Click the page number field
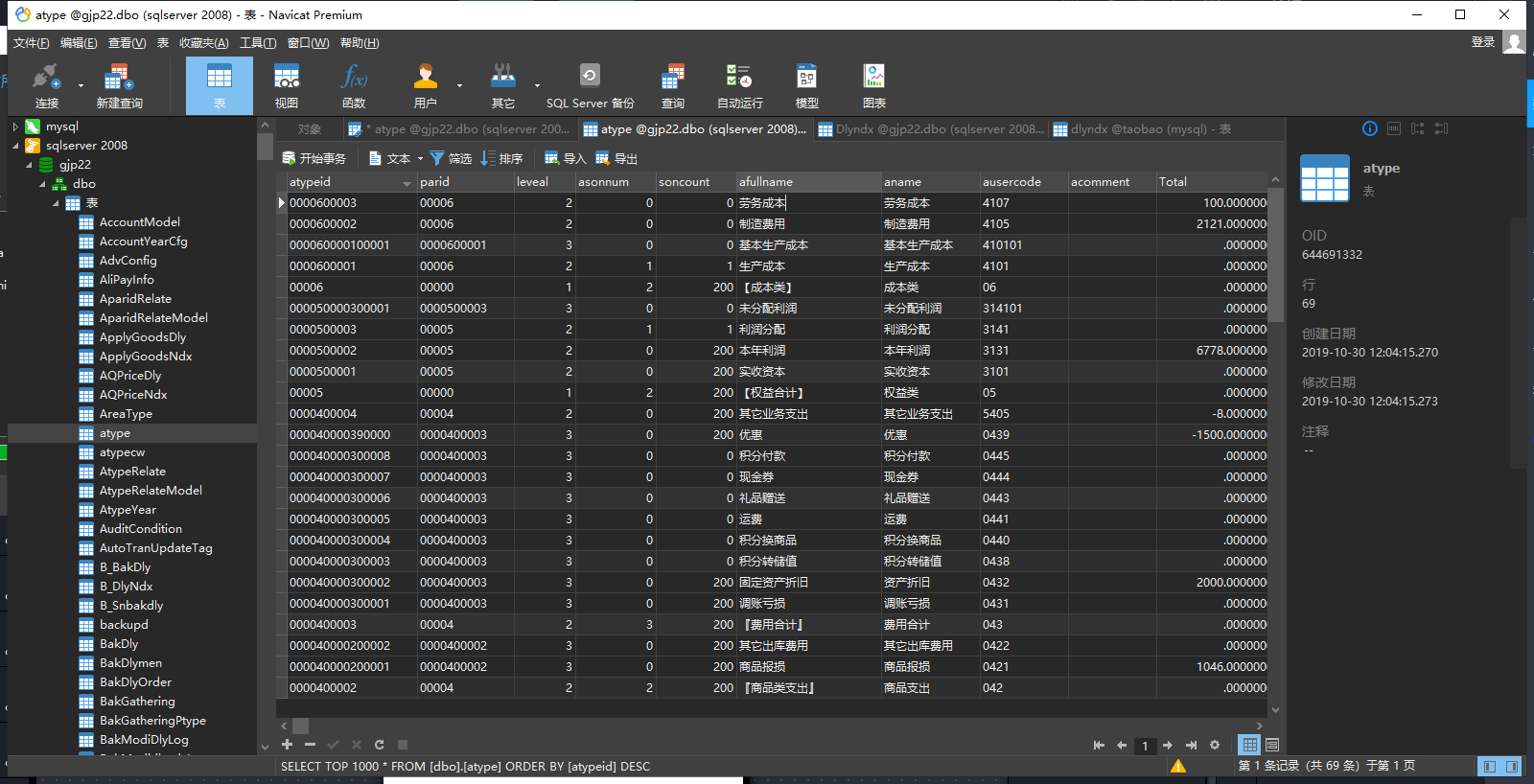 pos(1145,745)
